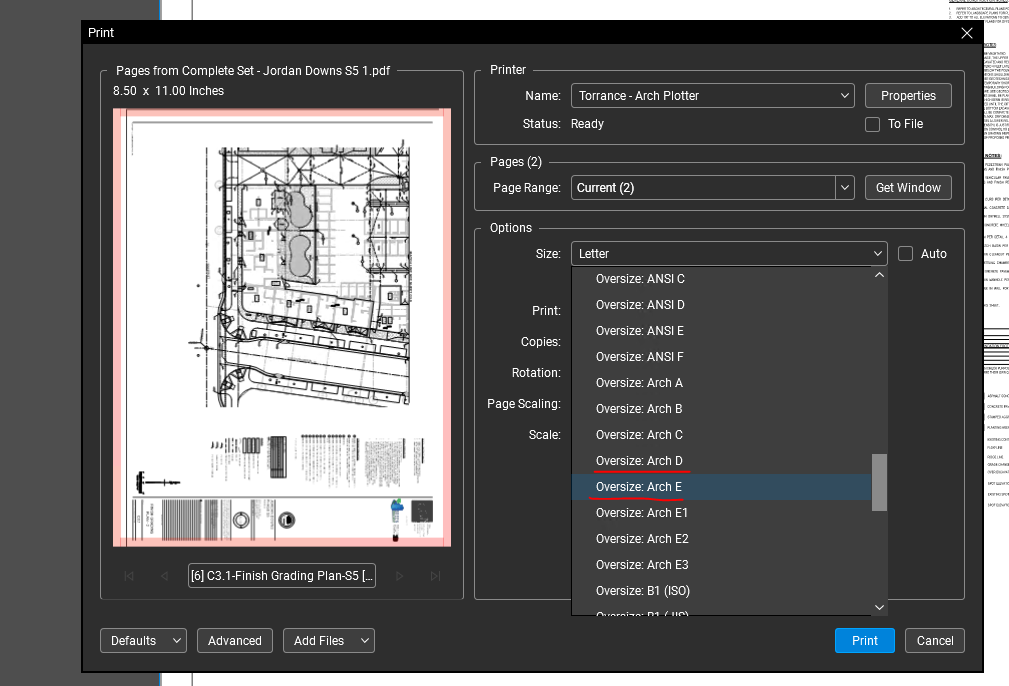This screenshot has width=1009, height=686.
Task: Choose Oversize: Arch E1 from list
Action: pos(641,513)
